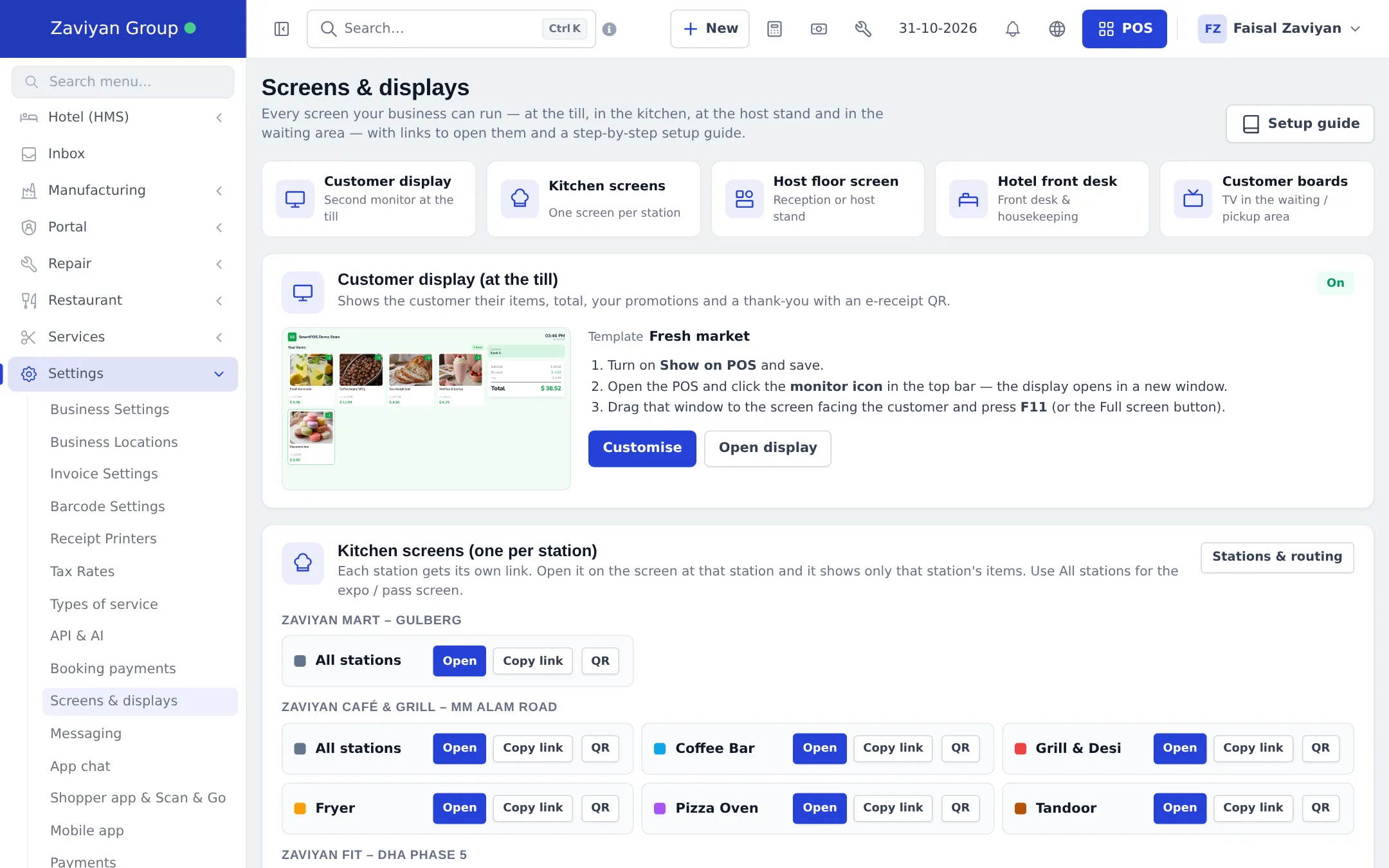Open the notifications bell
The width and height of the screenshot is (1389, 868).
pyautogui.click(x=1013, y=29)
